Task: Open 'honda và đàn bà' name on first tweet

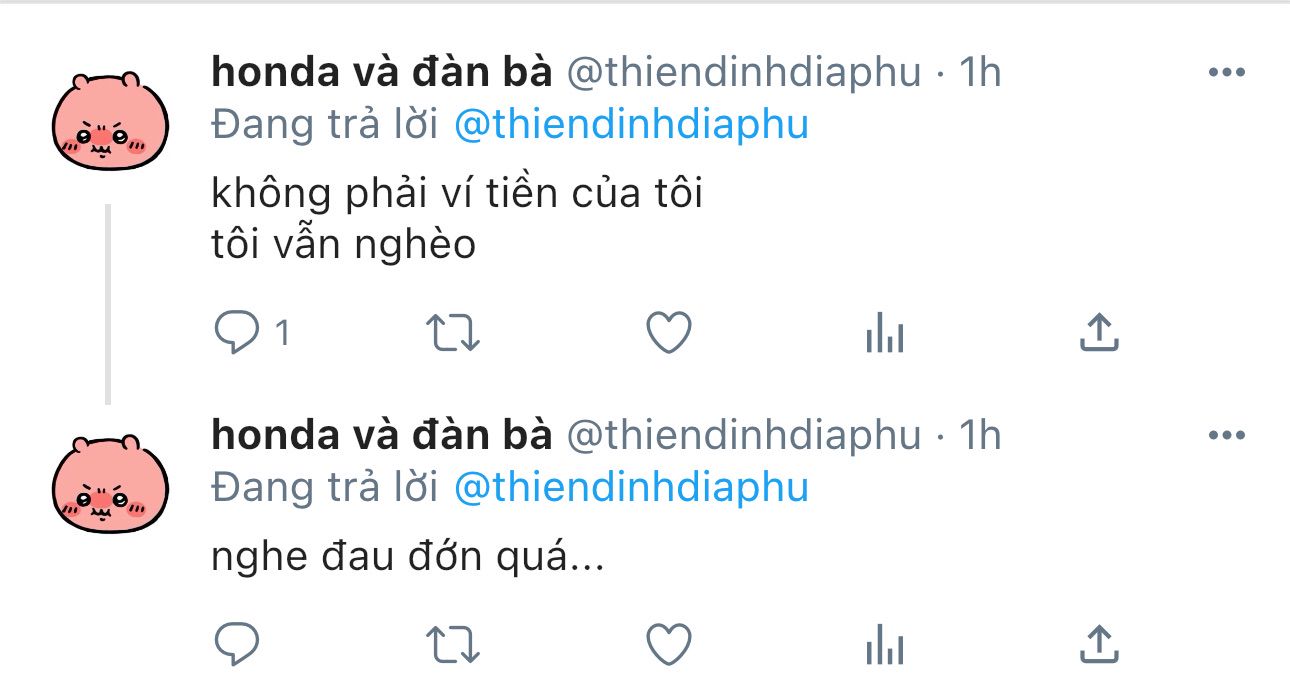Action: [382, 73]
